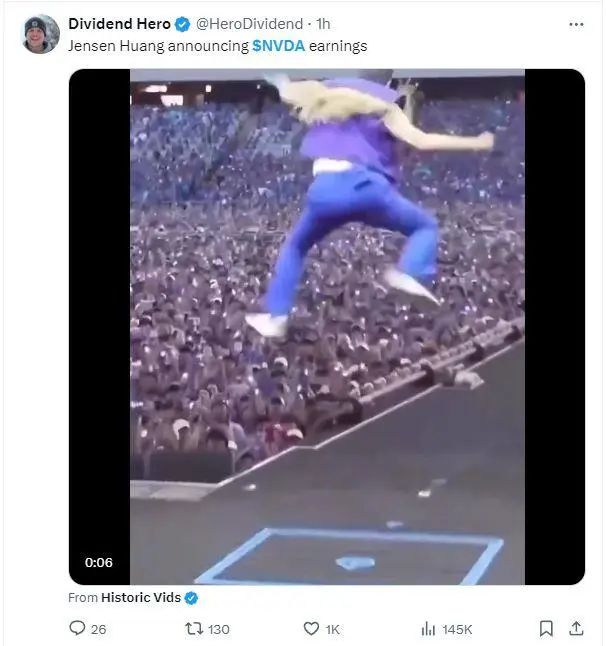Open Dividend Hero profile picture
606x646 pixels.
click(41, 34)
